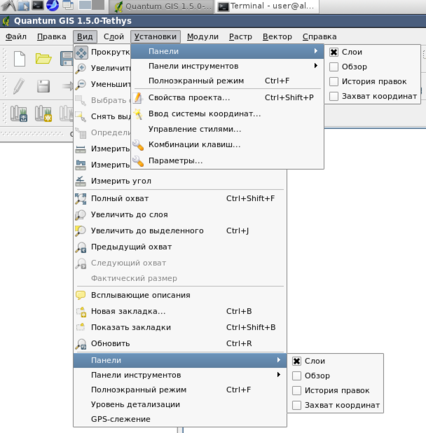The image size is (426, 433).
Task: Click the Всплывающие описания speech bubble icon
Action: [80, 295]
